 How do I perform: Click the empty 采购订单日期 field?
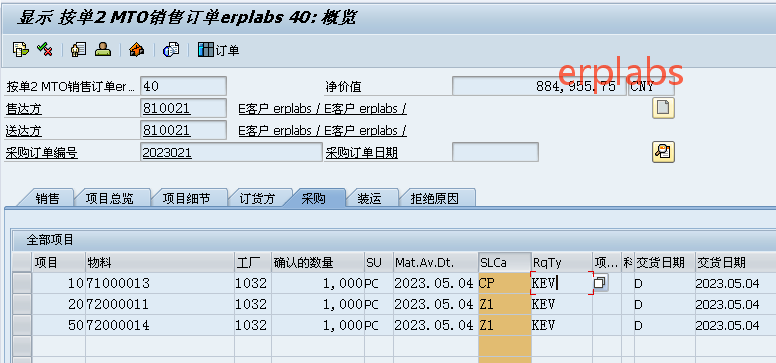tap(495, 152)
